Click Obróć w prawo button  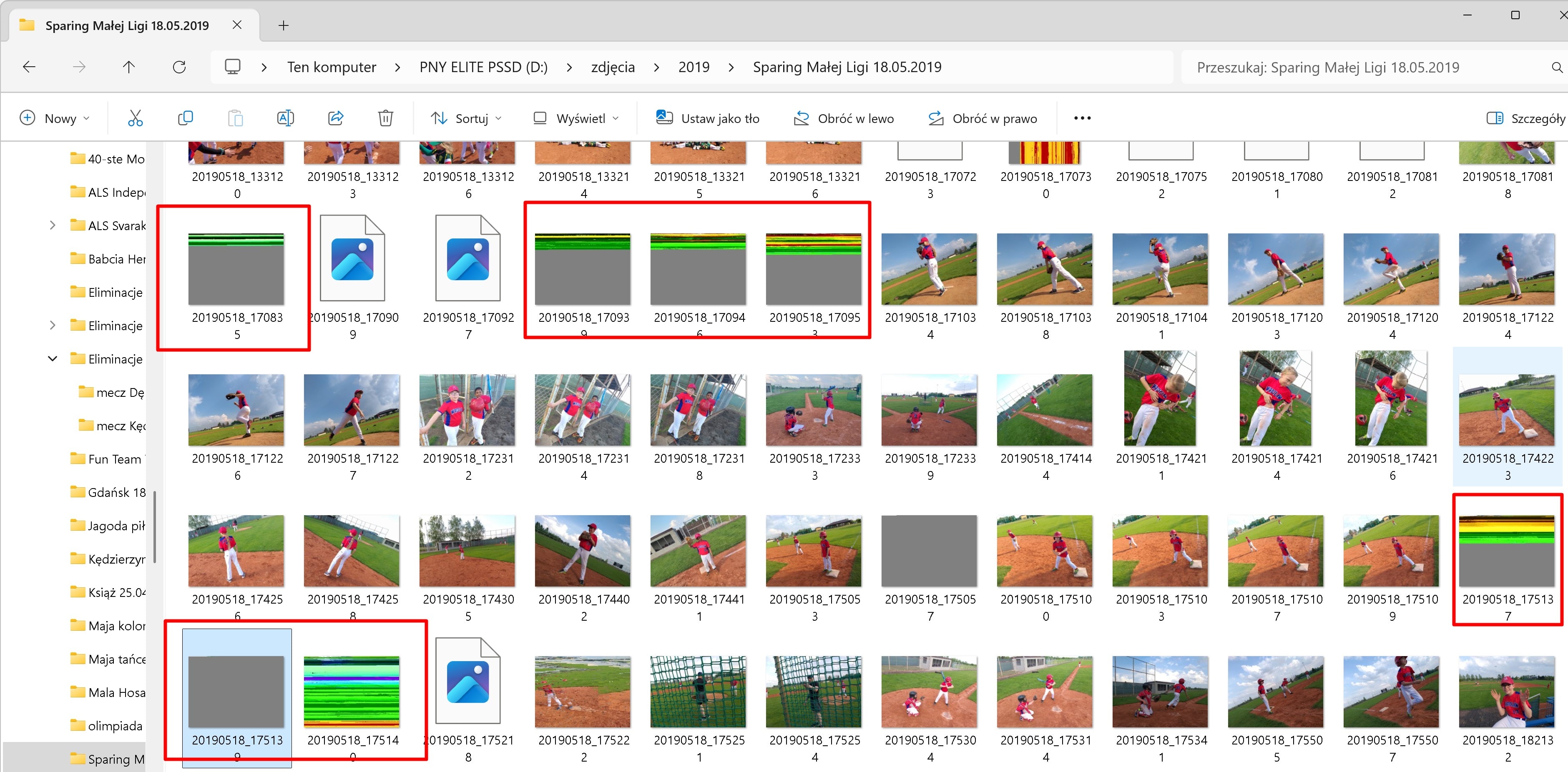coord(983,118)
